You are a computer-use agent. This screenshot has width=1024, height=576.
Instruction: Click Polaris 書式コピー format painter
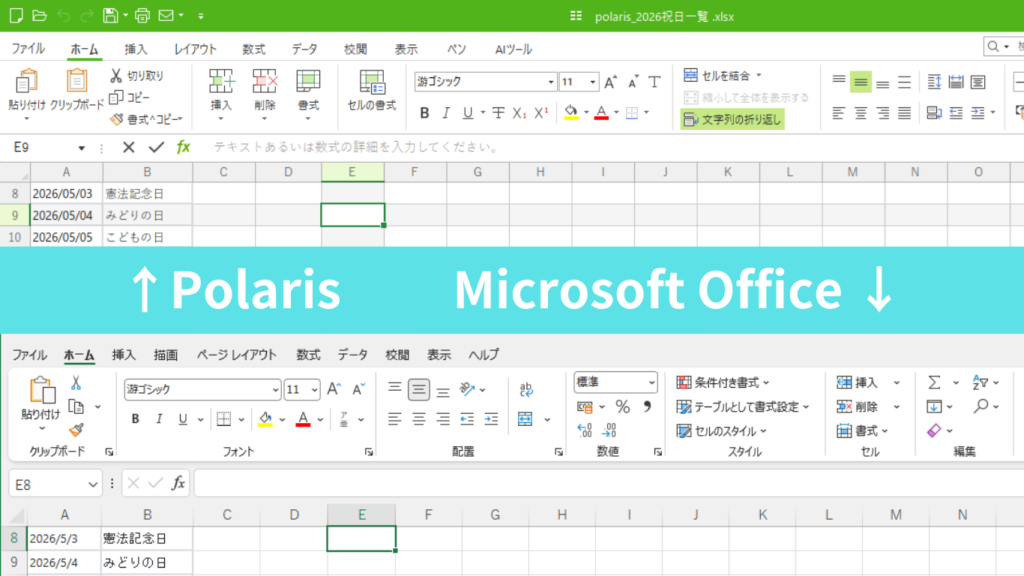146,120
